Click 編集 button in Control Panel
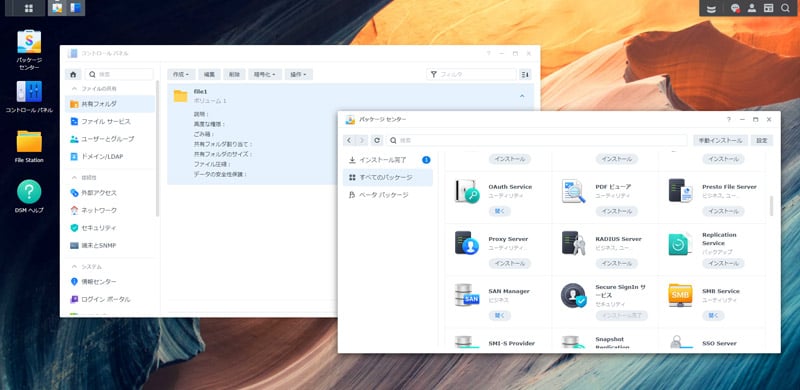The image size is (800, 390). (209, 75)
